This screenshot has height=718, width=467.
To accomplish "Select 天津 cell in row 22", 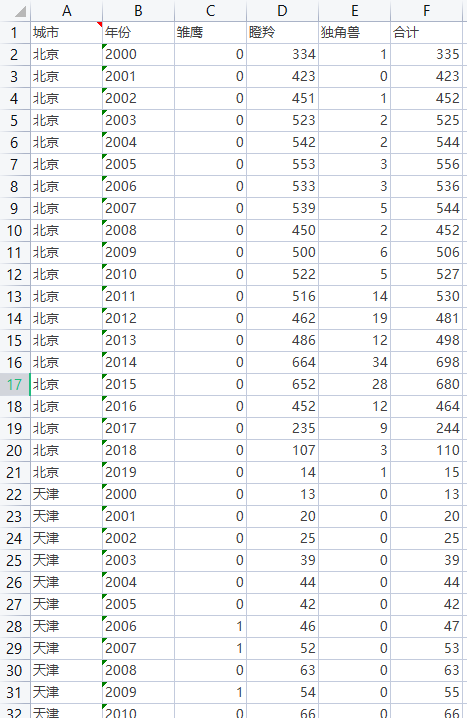I will pos(66,495).
